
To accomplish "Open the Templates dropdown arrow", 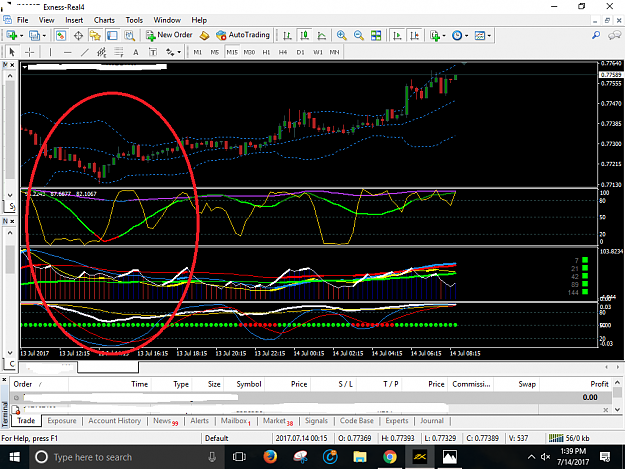I will (489, 36).
